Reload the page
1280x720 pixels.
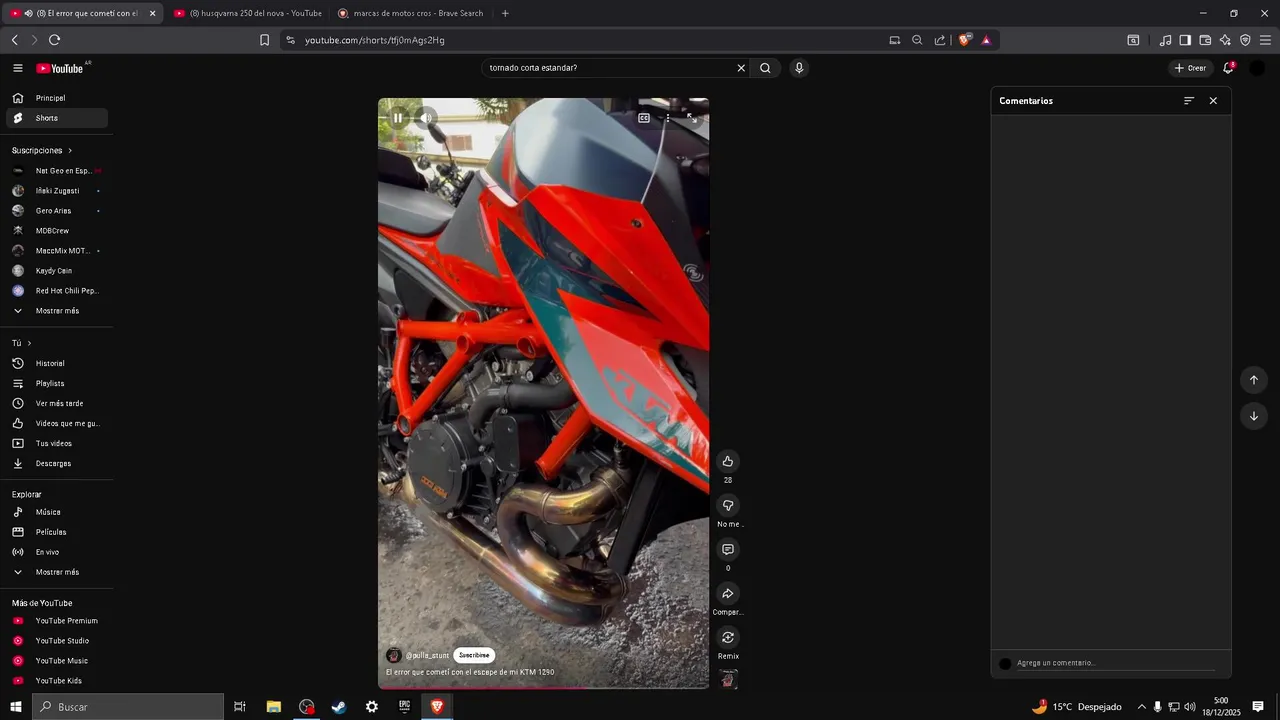pyautogui.click(x=54, y=40)
